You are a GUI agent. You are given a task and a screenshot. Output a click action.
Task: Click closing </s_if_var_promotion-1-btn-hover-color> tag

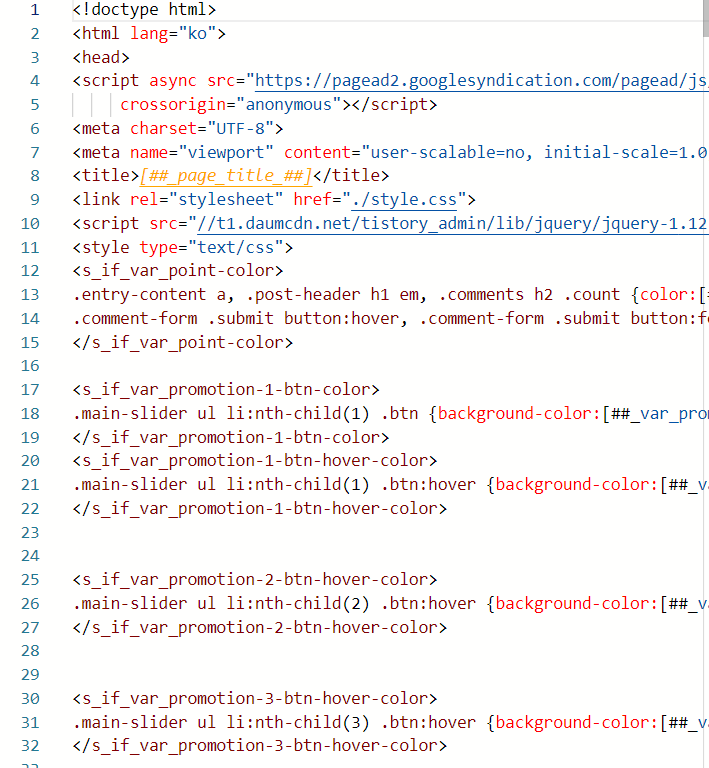coord(260,509)
